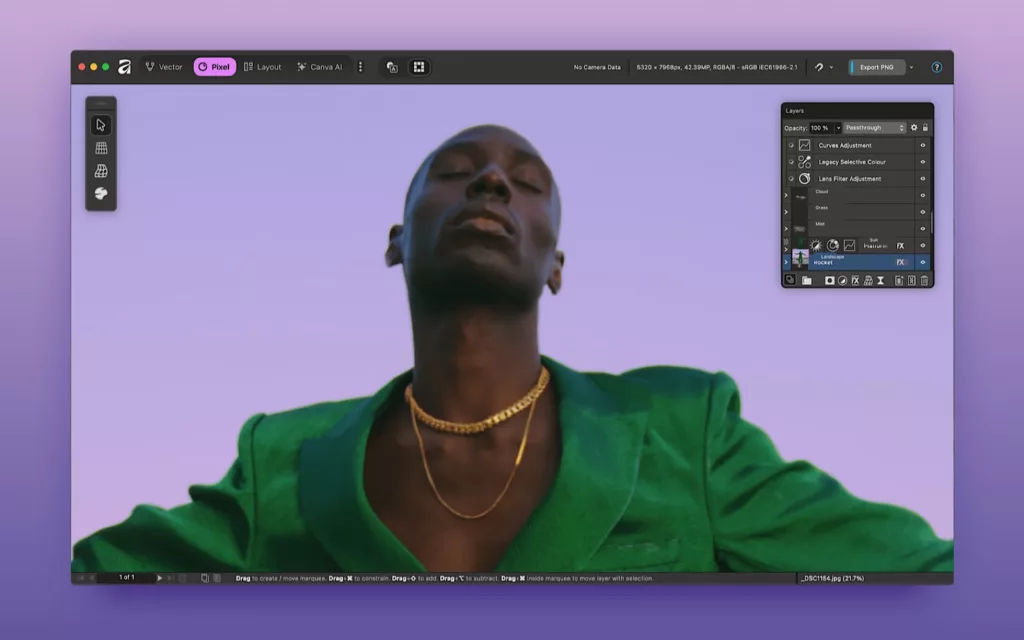1024x640 pixels.
Task: Click the Opacity 100% input field
Action: [820, 128]
